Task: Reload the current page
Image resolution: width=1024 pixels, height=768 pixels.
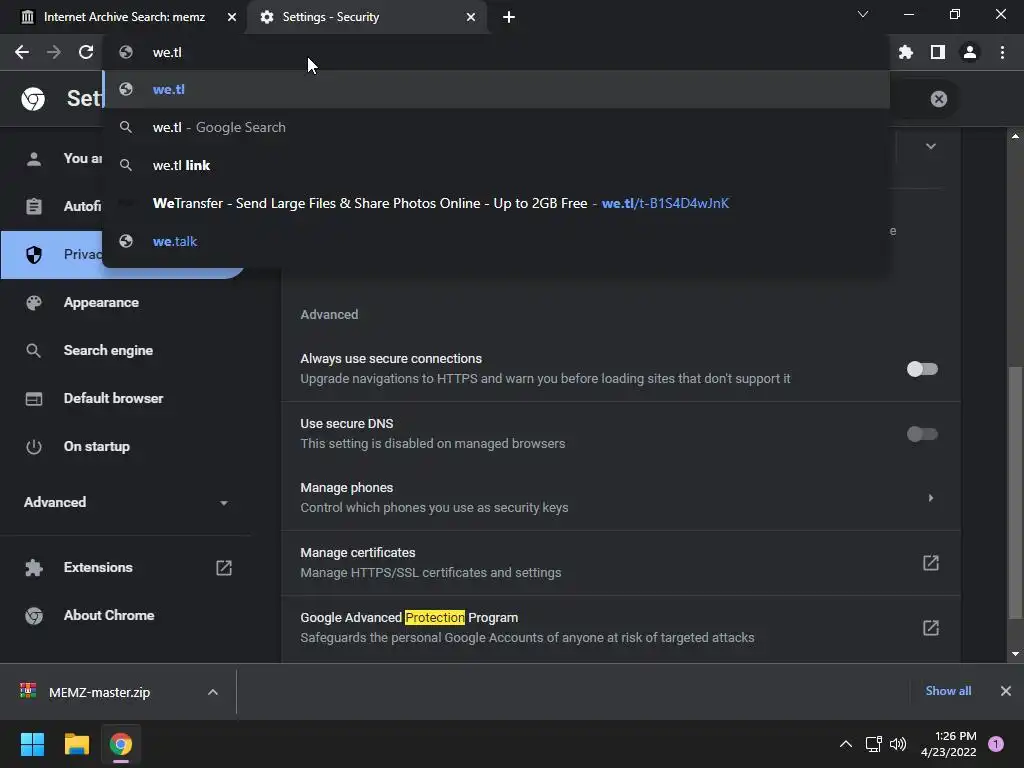Action: pos(86,52)
